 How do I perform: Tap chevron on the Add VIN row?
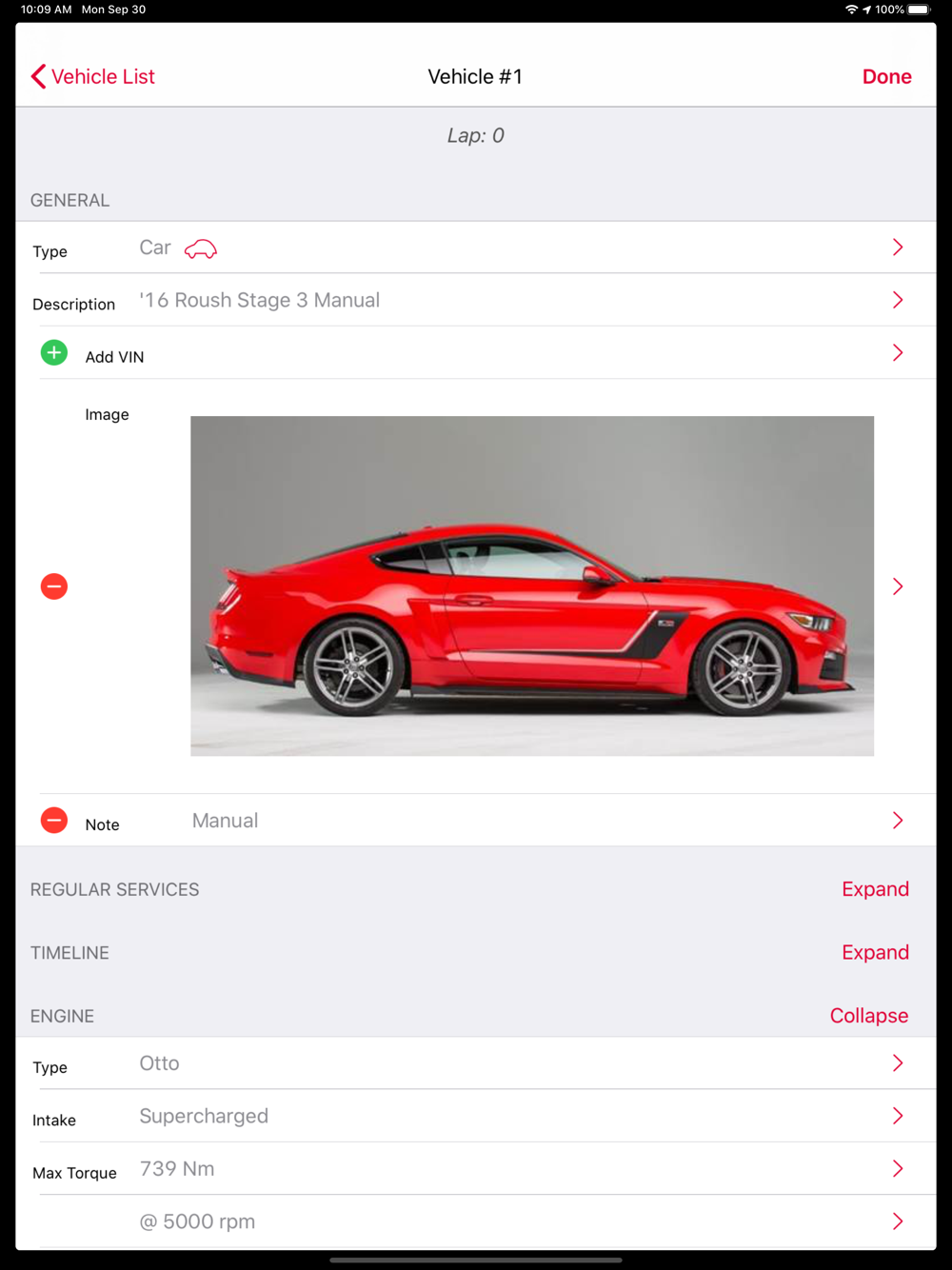pyautogui.click(x=898, y=353)
